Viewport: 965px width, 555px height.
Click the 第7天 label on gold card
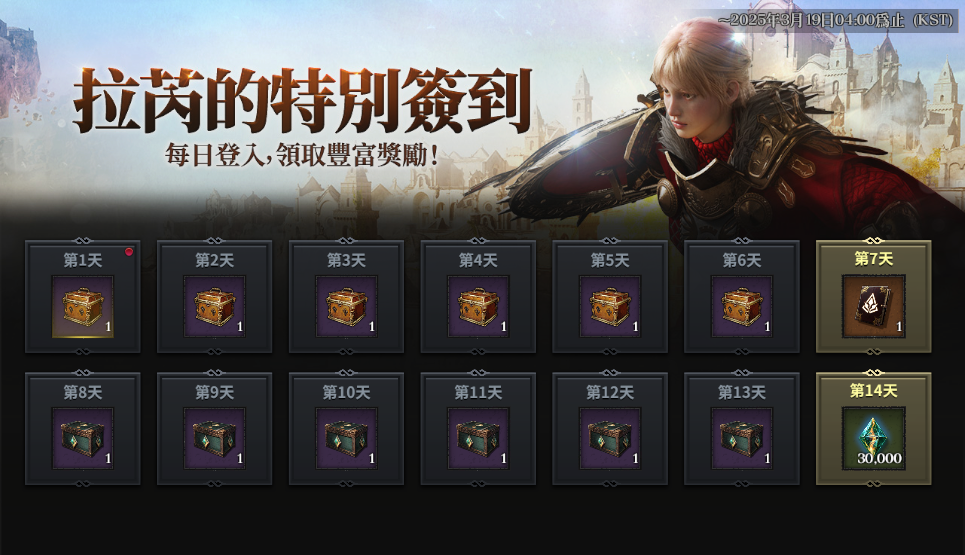873,259
